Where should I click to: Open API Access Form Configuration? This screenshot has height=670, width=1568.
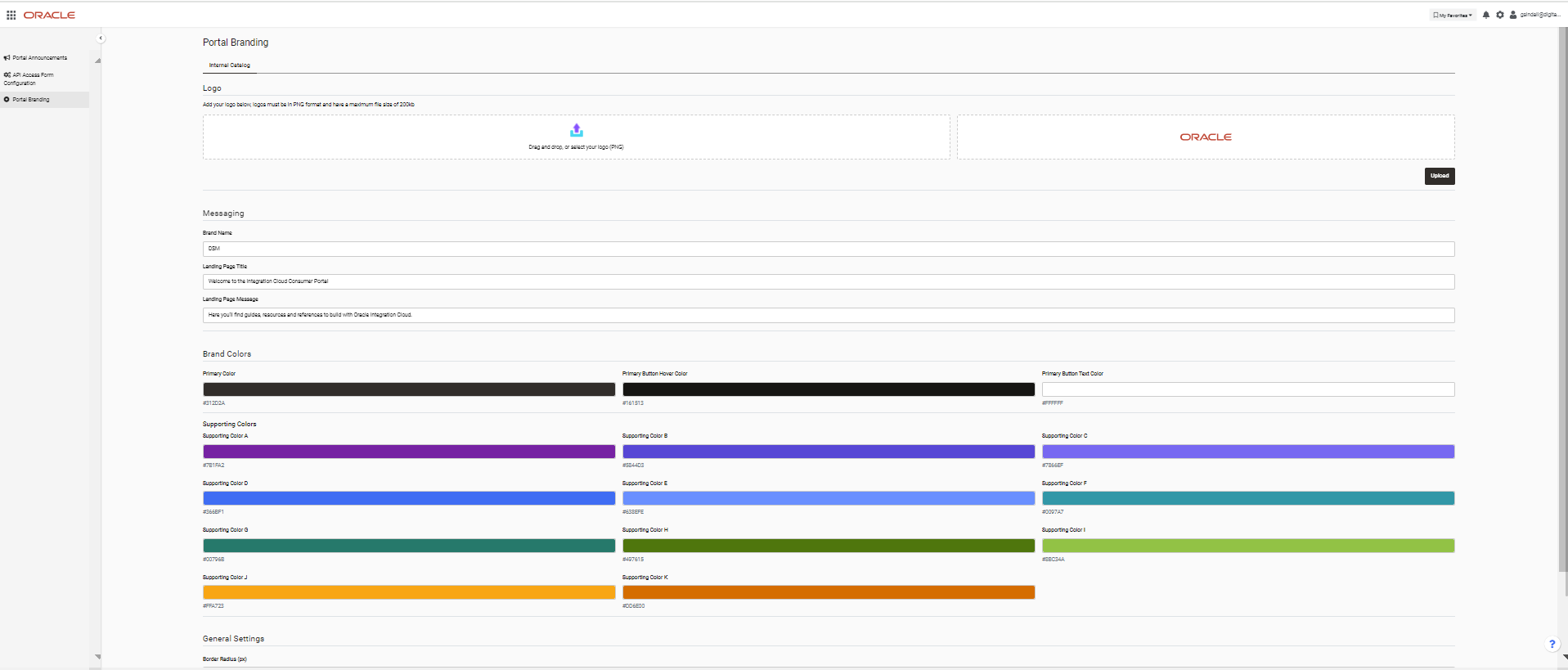click(x=29, y=79)
